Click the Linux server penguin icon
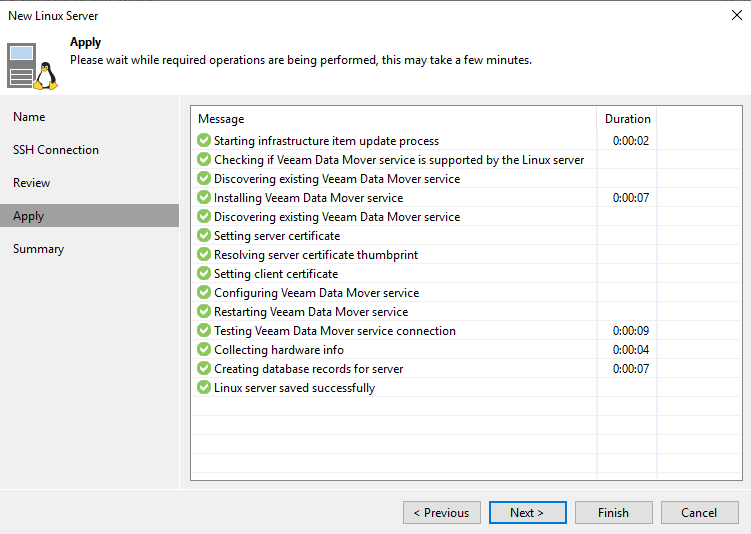The width and height of the screenshot is (751, 534). pyautogui.click(x=33, y=66)
